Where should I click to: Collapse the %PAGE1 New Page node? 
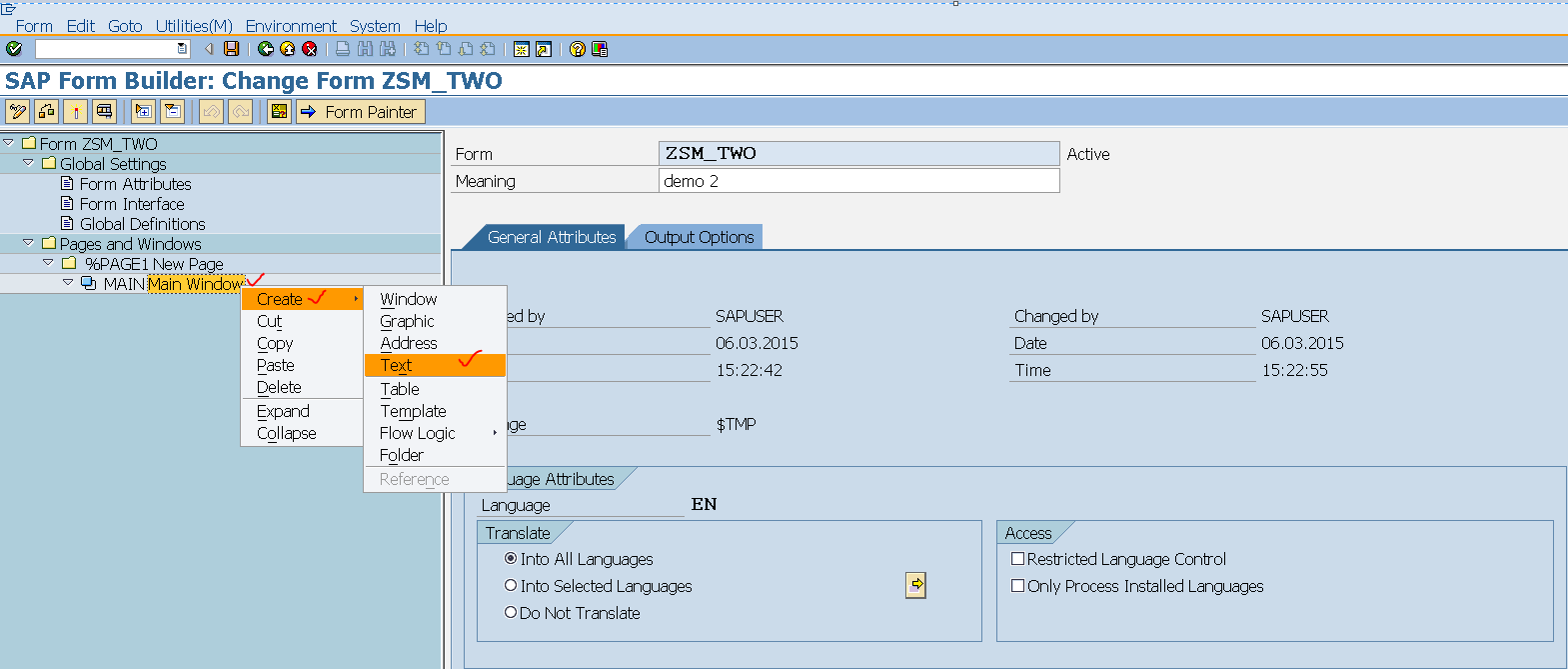(x=48, y=263)
